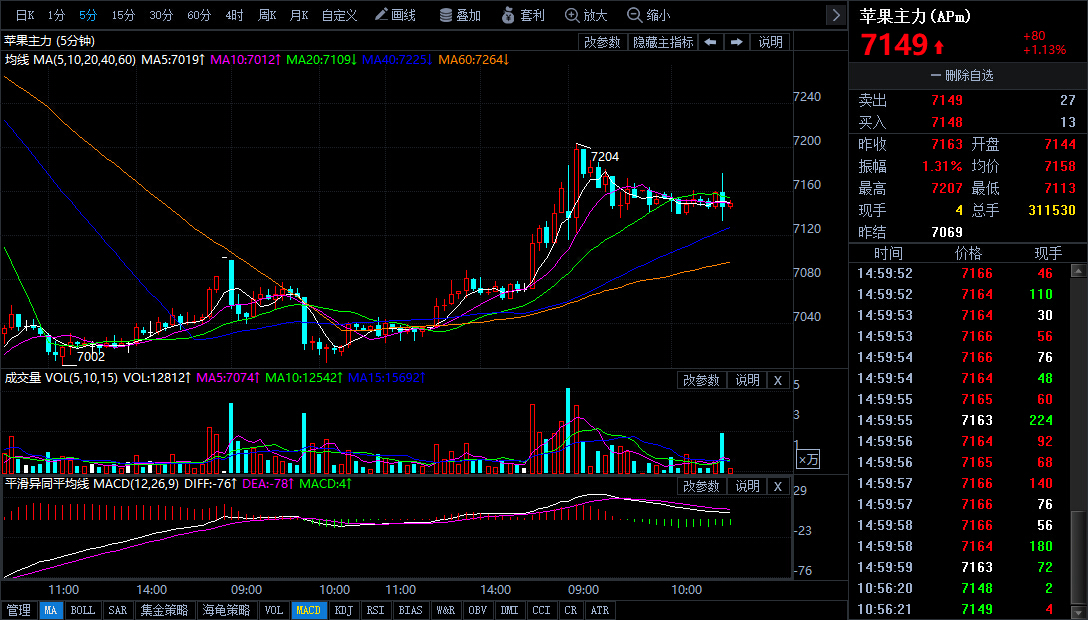Click 隐藏主指标 to hide main indicator

[x=663, y=42]
